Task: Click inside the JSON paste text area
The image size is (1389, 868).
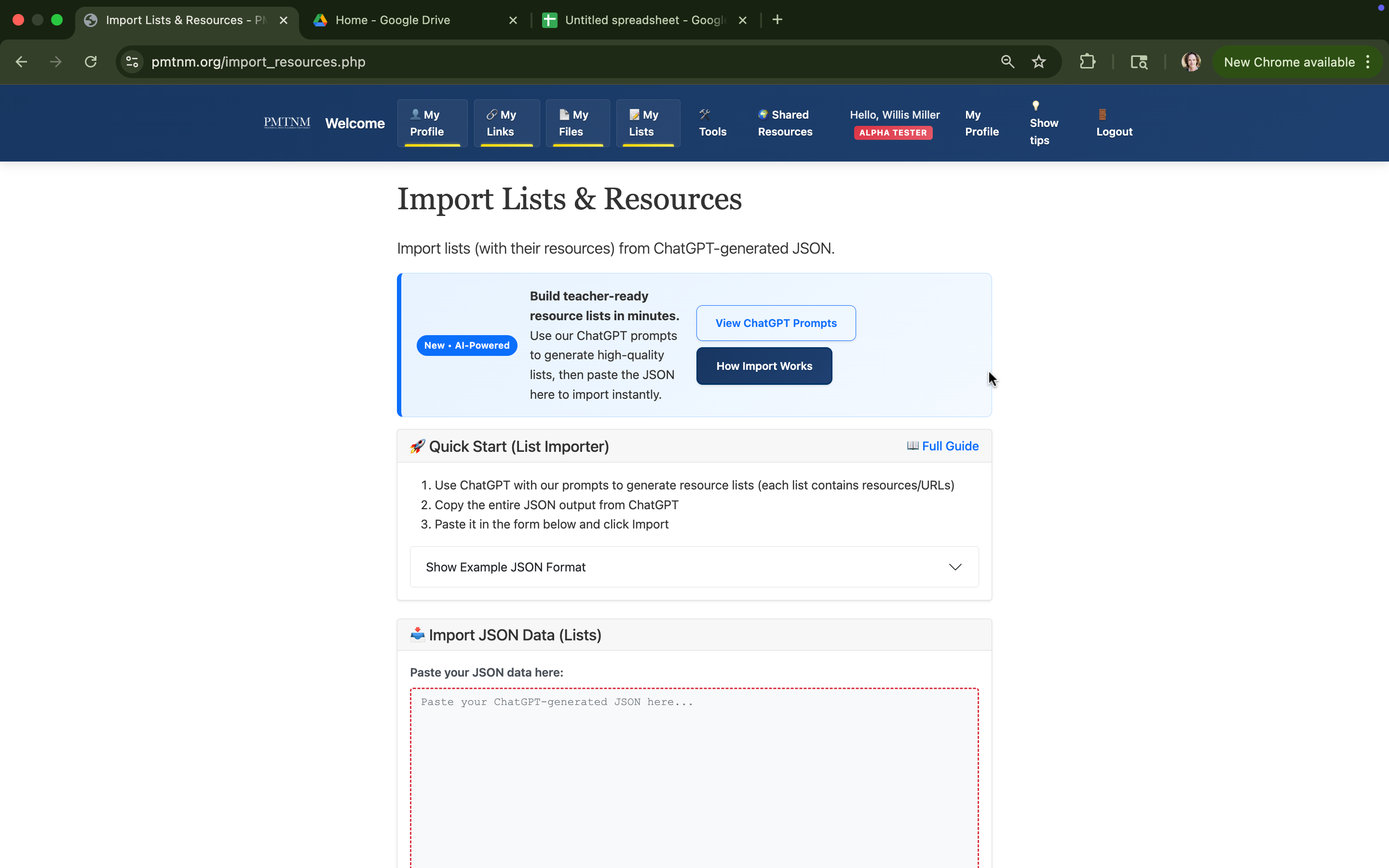Action: point(694,775)
